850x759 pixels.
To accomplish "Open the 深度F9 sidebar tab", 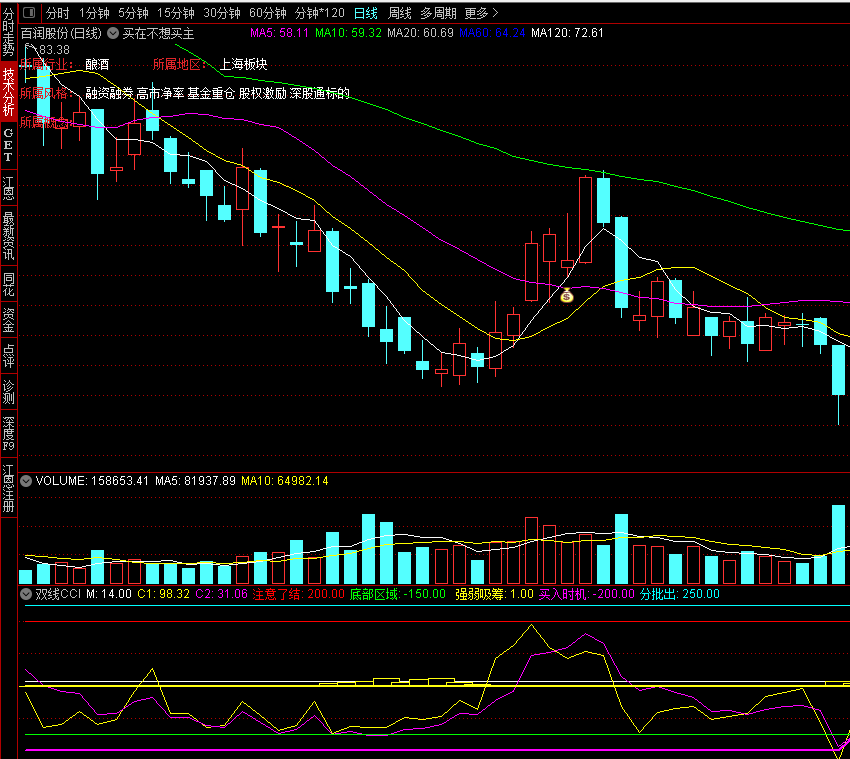I will 8,433.
